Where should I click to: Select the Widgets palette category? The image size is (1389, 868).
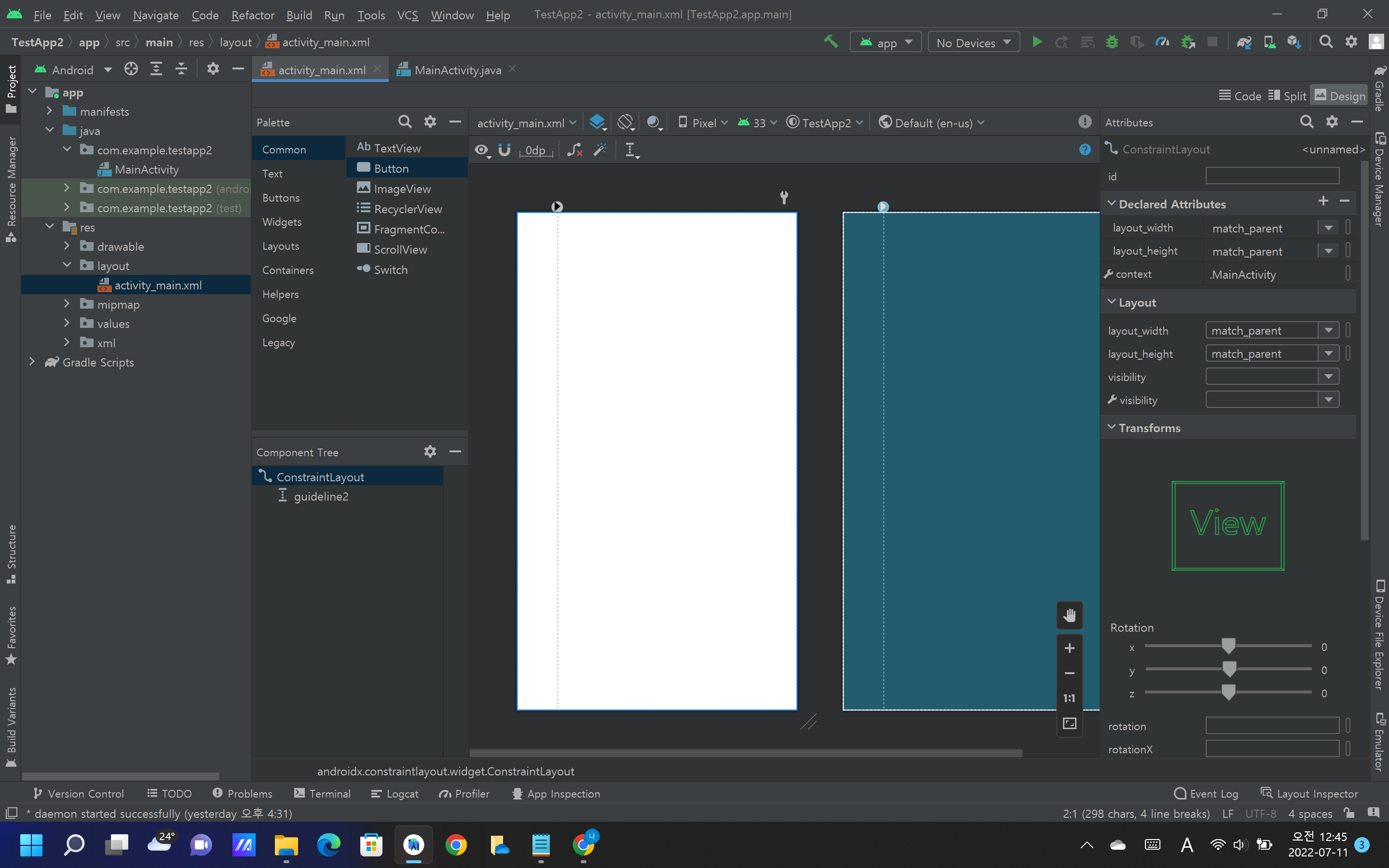tap(282, 222)
